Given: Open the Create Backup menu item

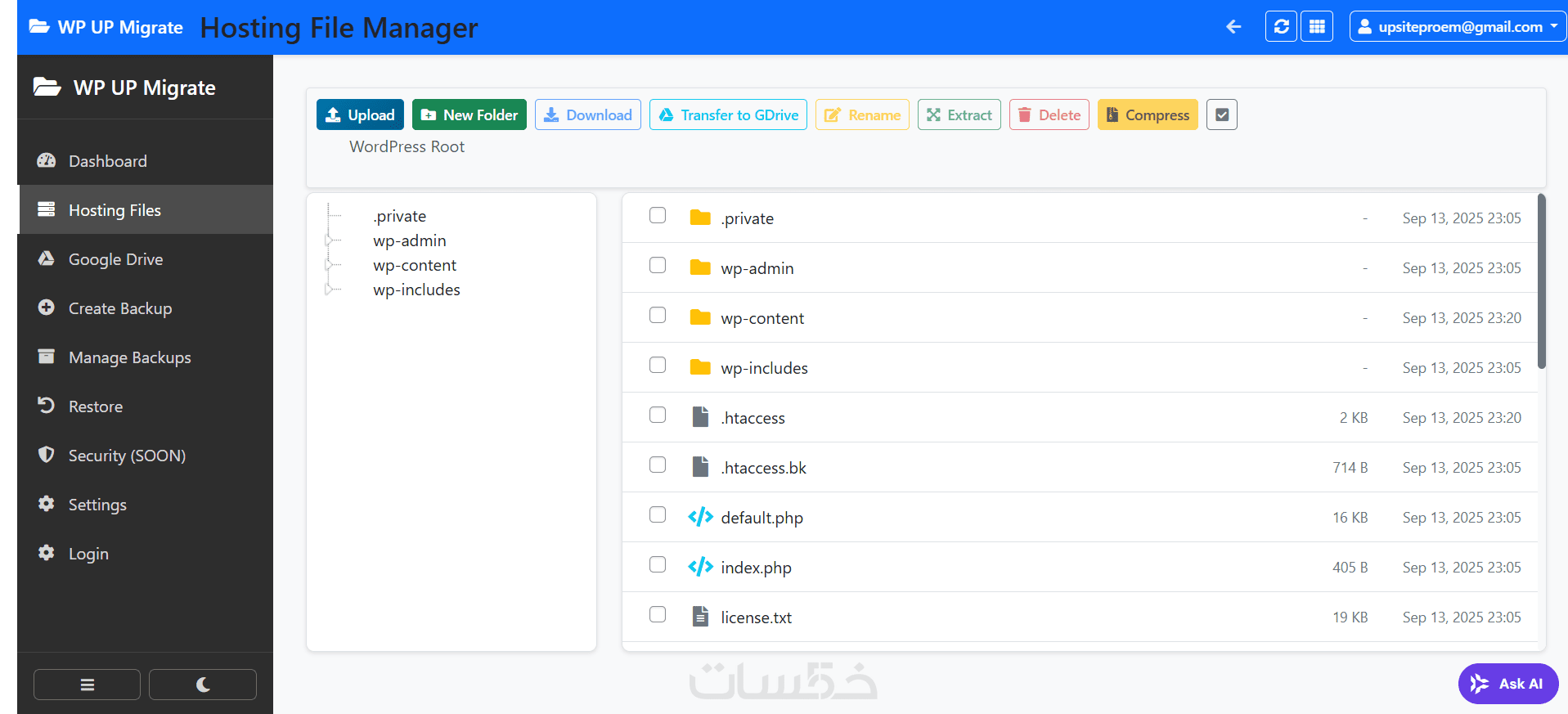Looking at the screenshot, I should (146, 308).
